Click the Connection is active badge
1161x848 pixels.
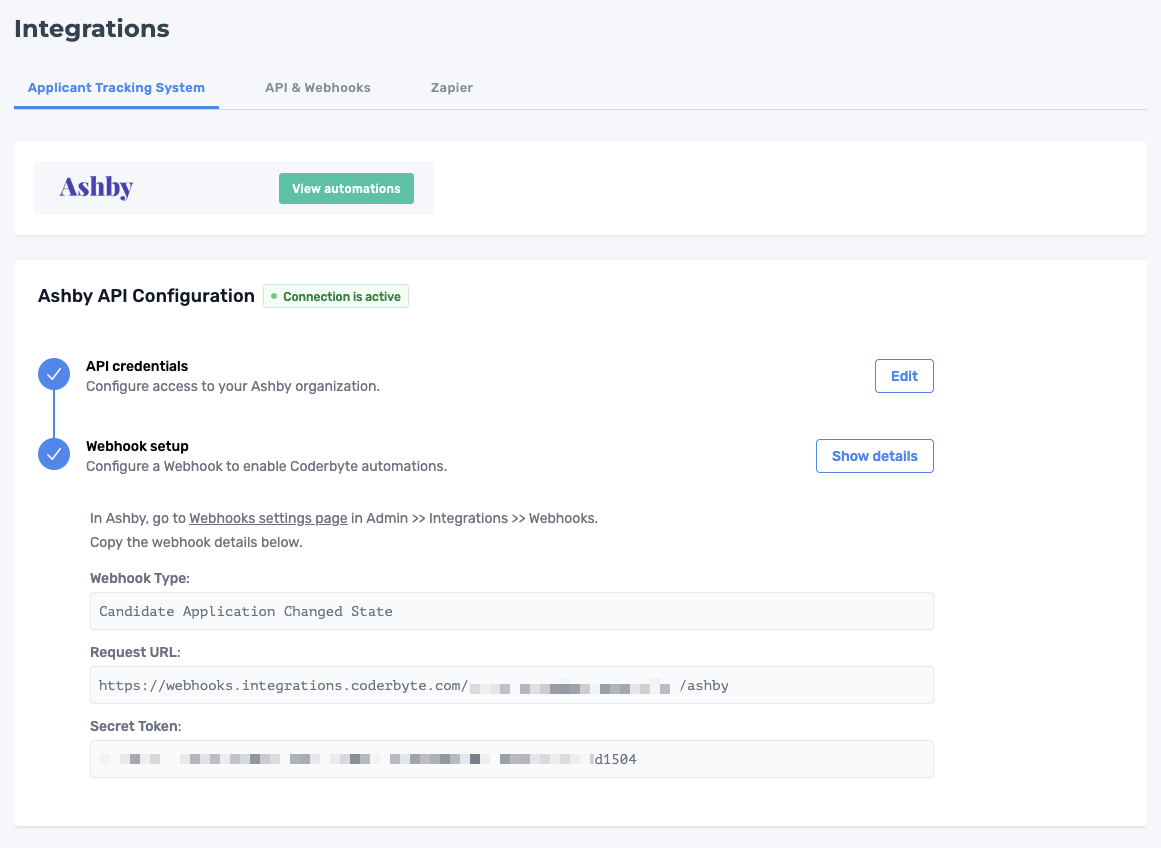(336, 296)
